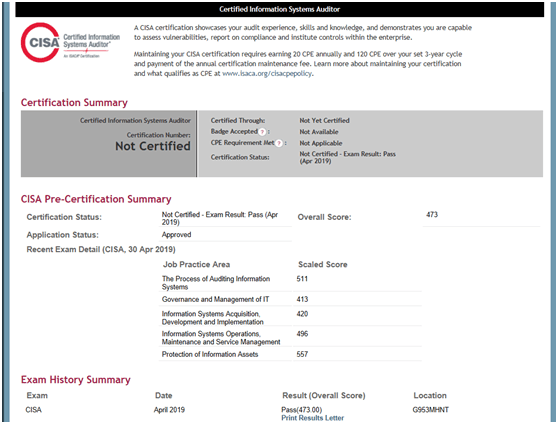Open the www.isaca.org/cisacpepolicy link

pyautogui.click(x=267, y=73)
